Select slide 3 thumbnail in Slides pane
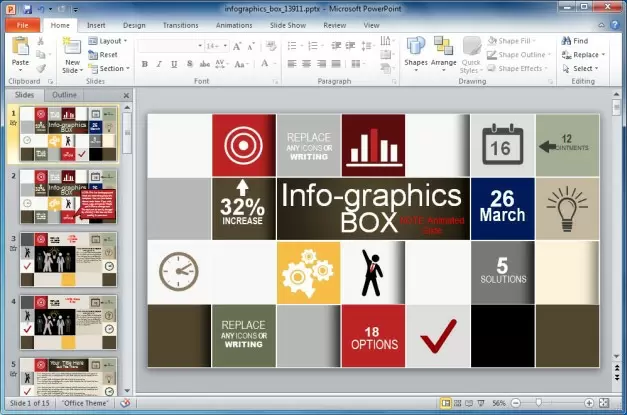Screen dimensions: 627x415 (x=68, y=258)
